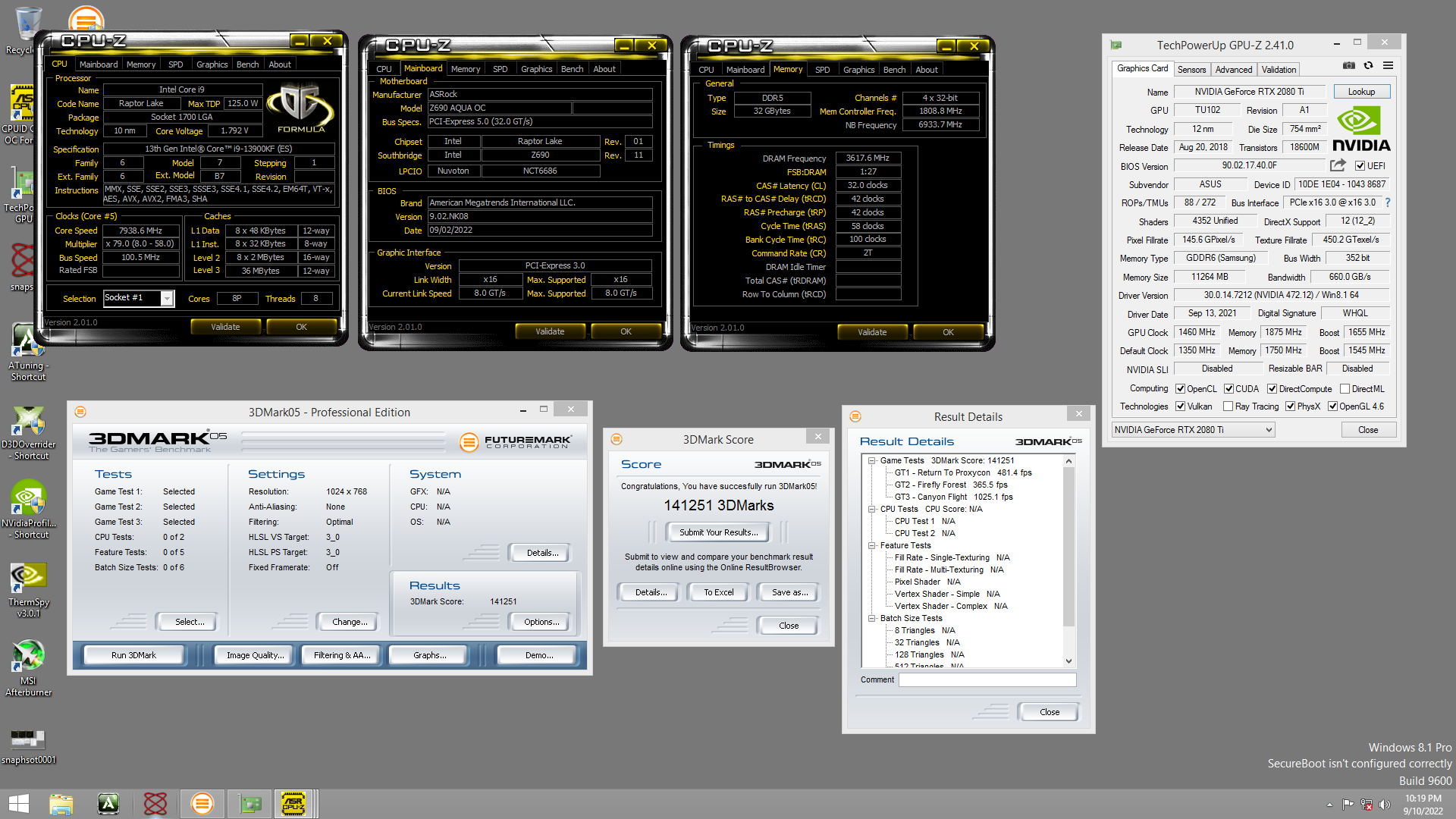
Task: Click the Image Quality button
Action: point(255,655)
